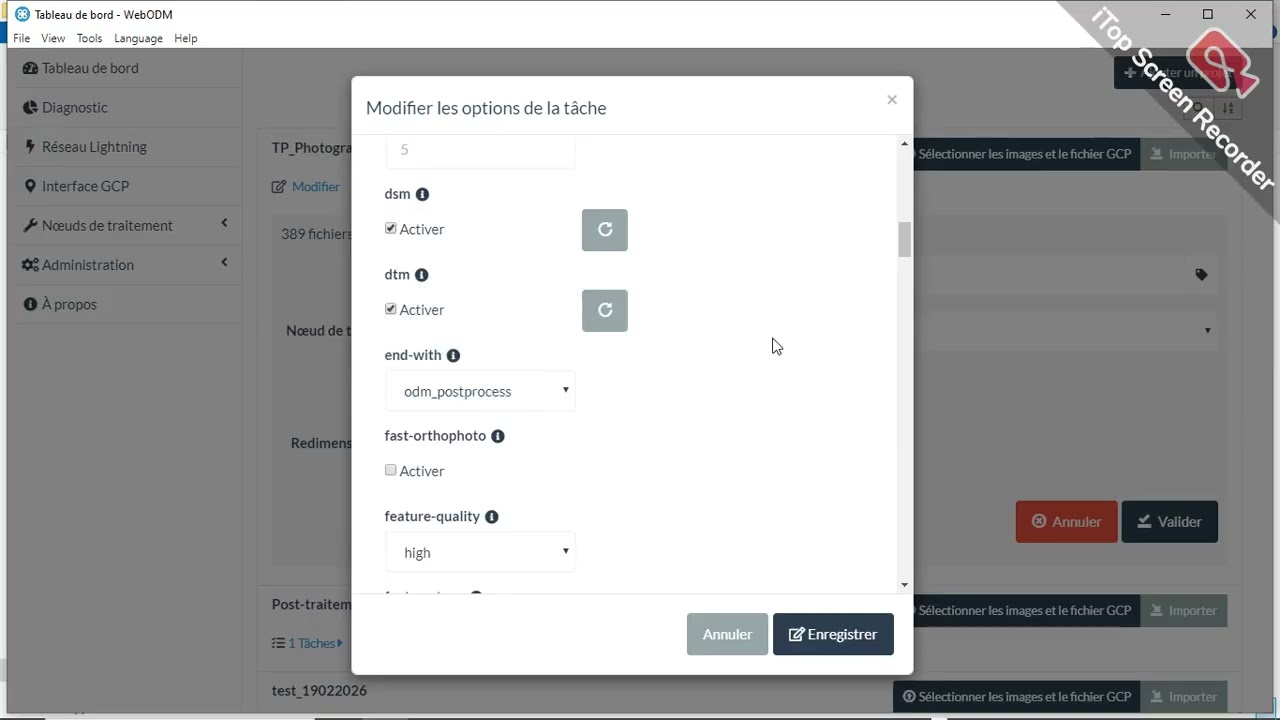Image resolution: width=1280 pixels, height=720 pixels.
Task: Reset the dsm option to default
Action: [605, 230]
